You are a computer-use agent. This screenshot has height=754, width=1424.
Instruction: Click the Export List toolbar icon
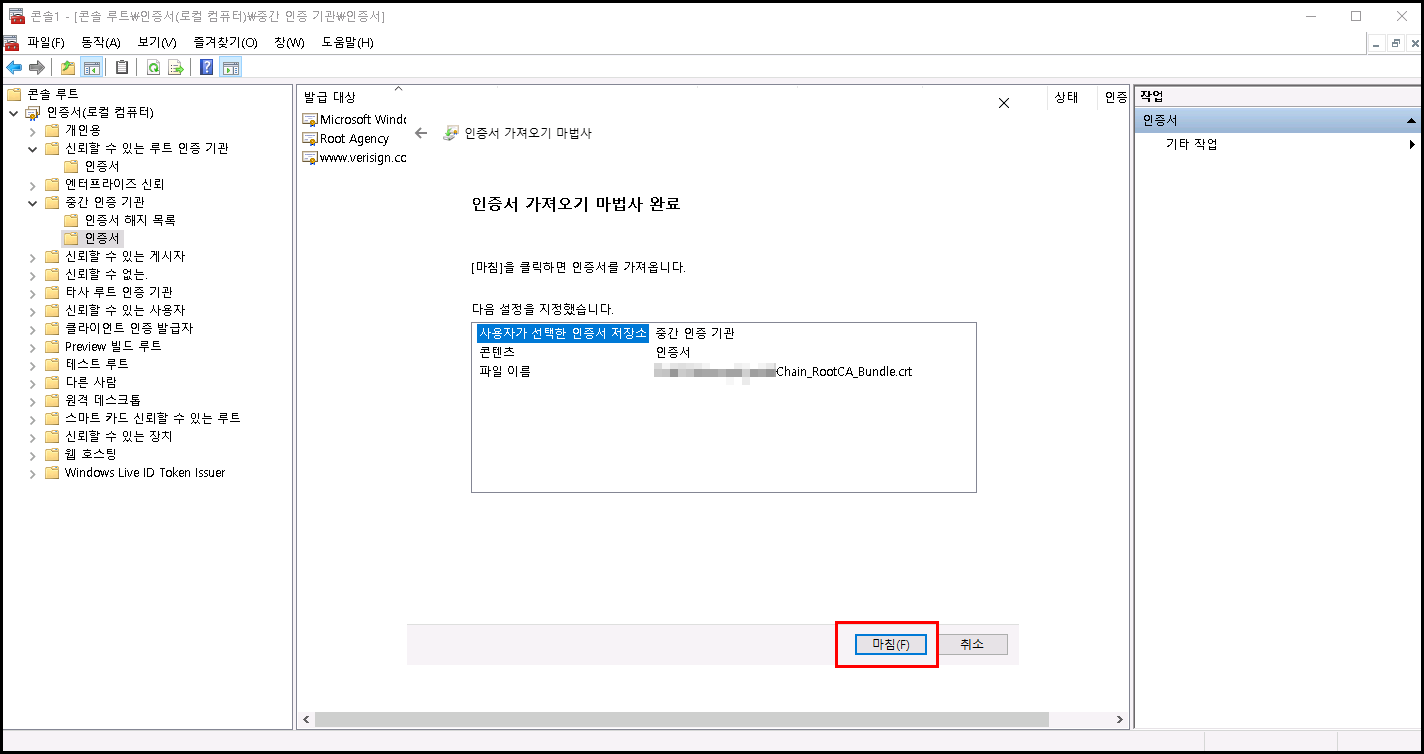click(176, 67)
